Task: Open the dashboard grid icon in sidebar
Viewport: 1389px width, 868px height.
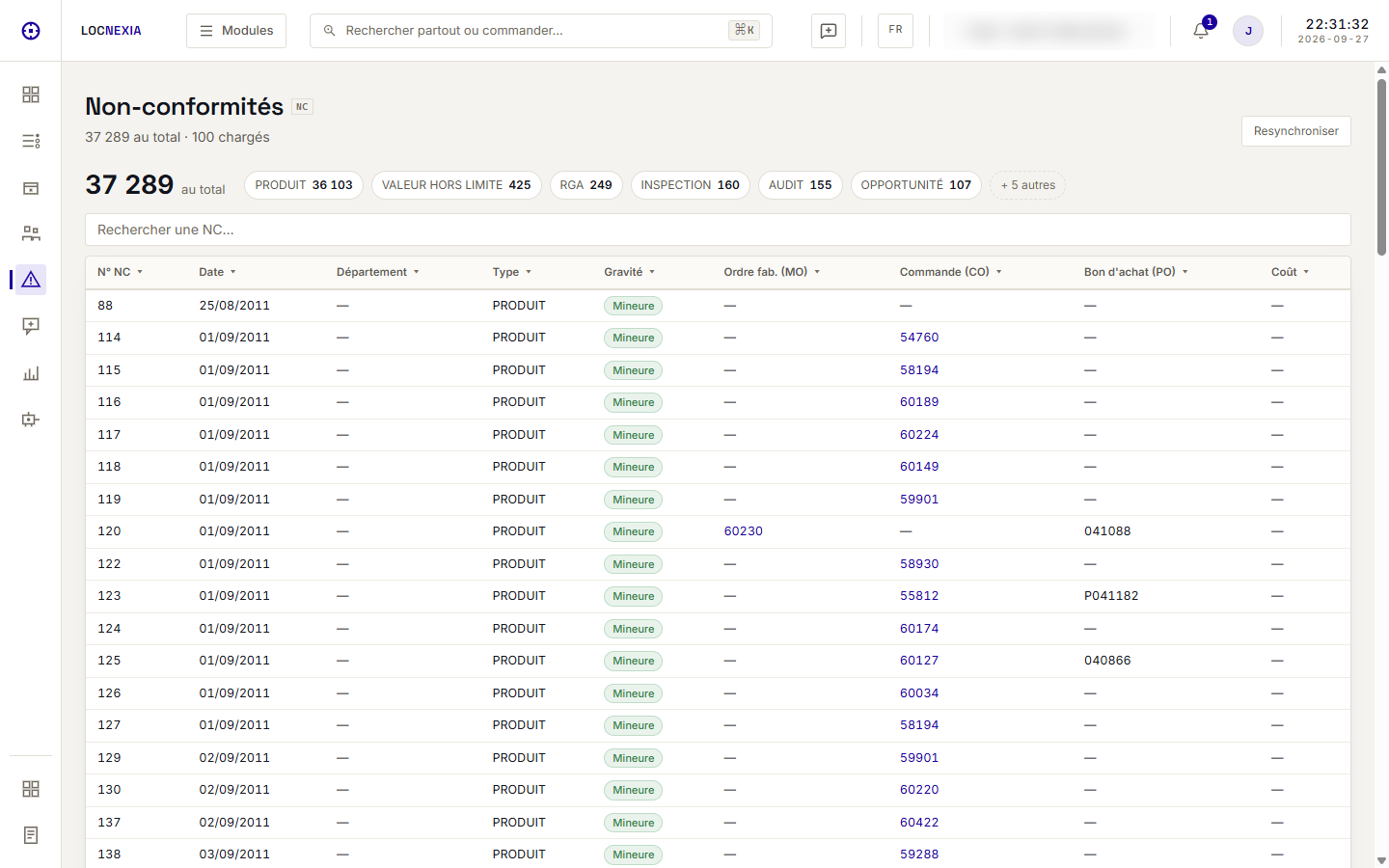Action: 31,95
